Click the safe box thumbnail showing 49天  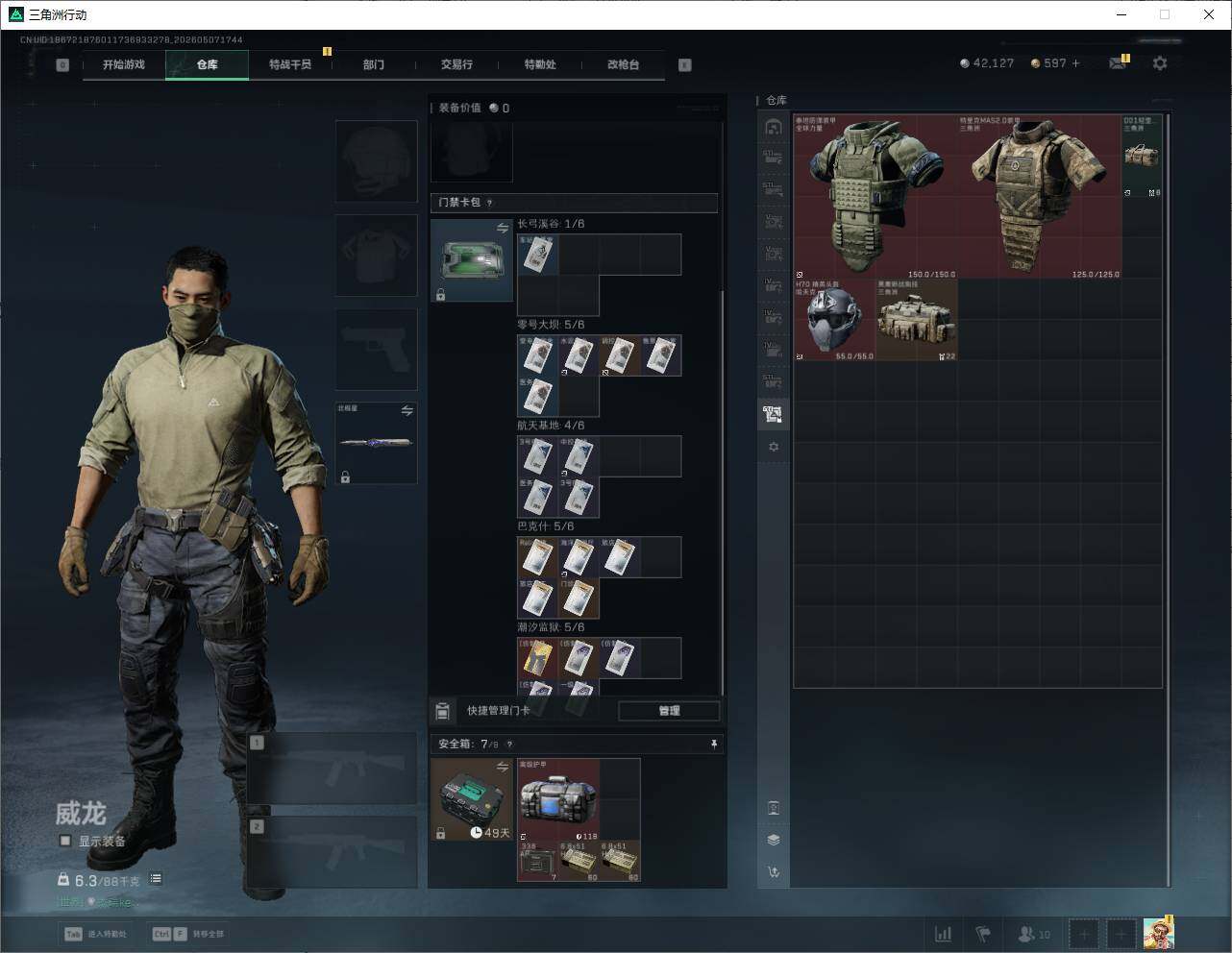[471, 799]
